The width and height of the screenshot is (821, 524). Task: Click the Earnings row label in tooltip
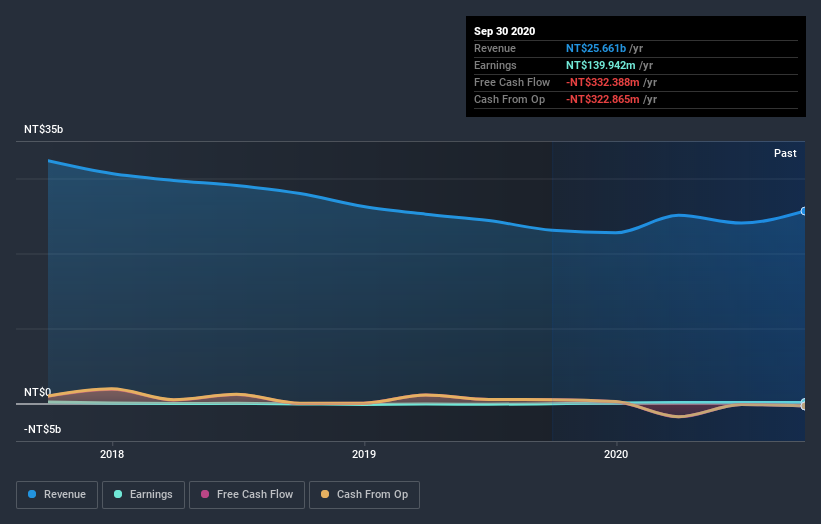[x=495, y=65]
